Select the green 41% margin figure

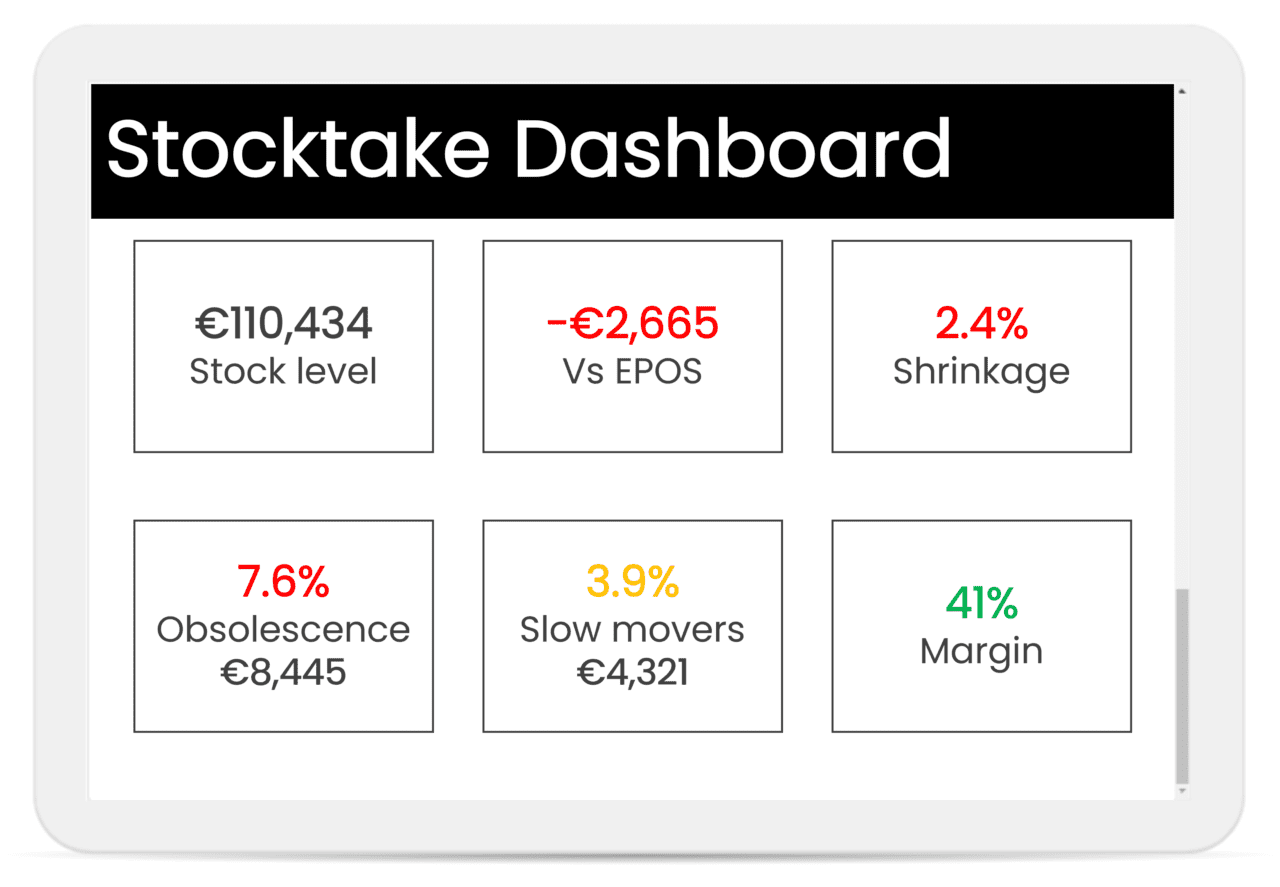[x=981, y=601]
